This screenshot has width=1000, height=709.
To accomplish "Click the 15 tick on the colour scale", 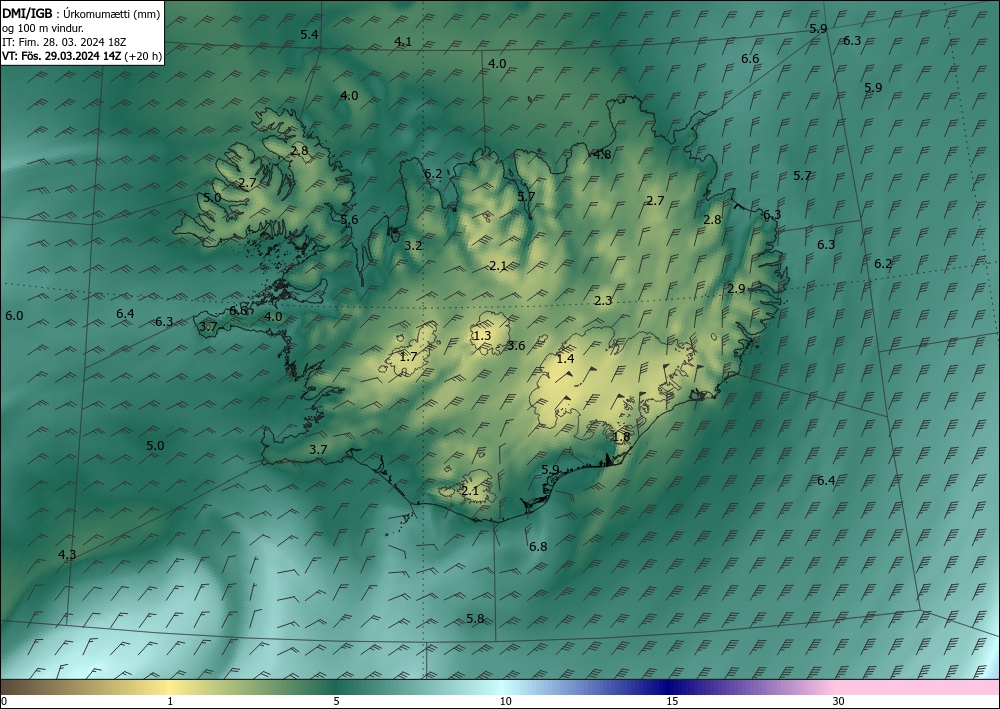I will 672,702.
